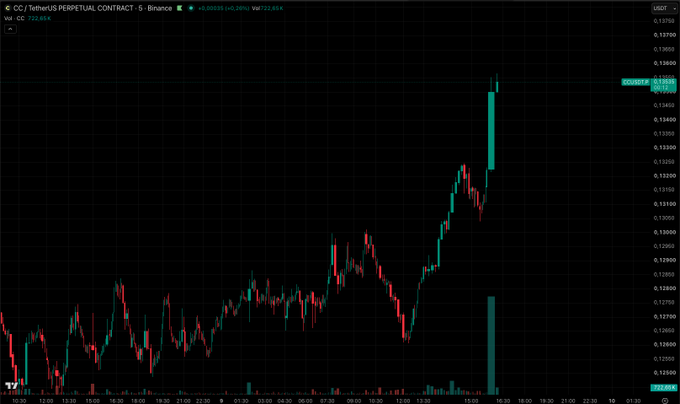Open chart settings gear on time axis

pos(665,401)
